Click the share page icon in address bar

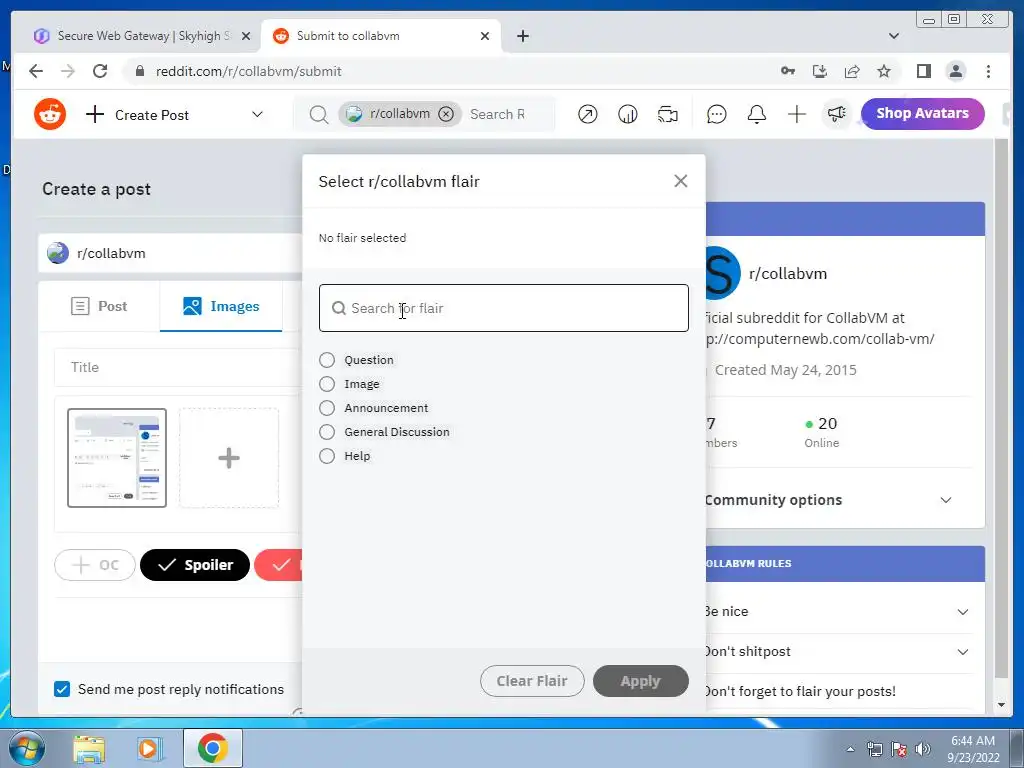852,71
